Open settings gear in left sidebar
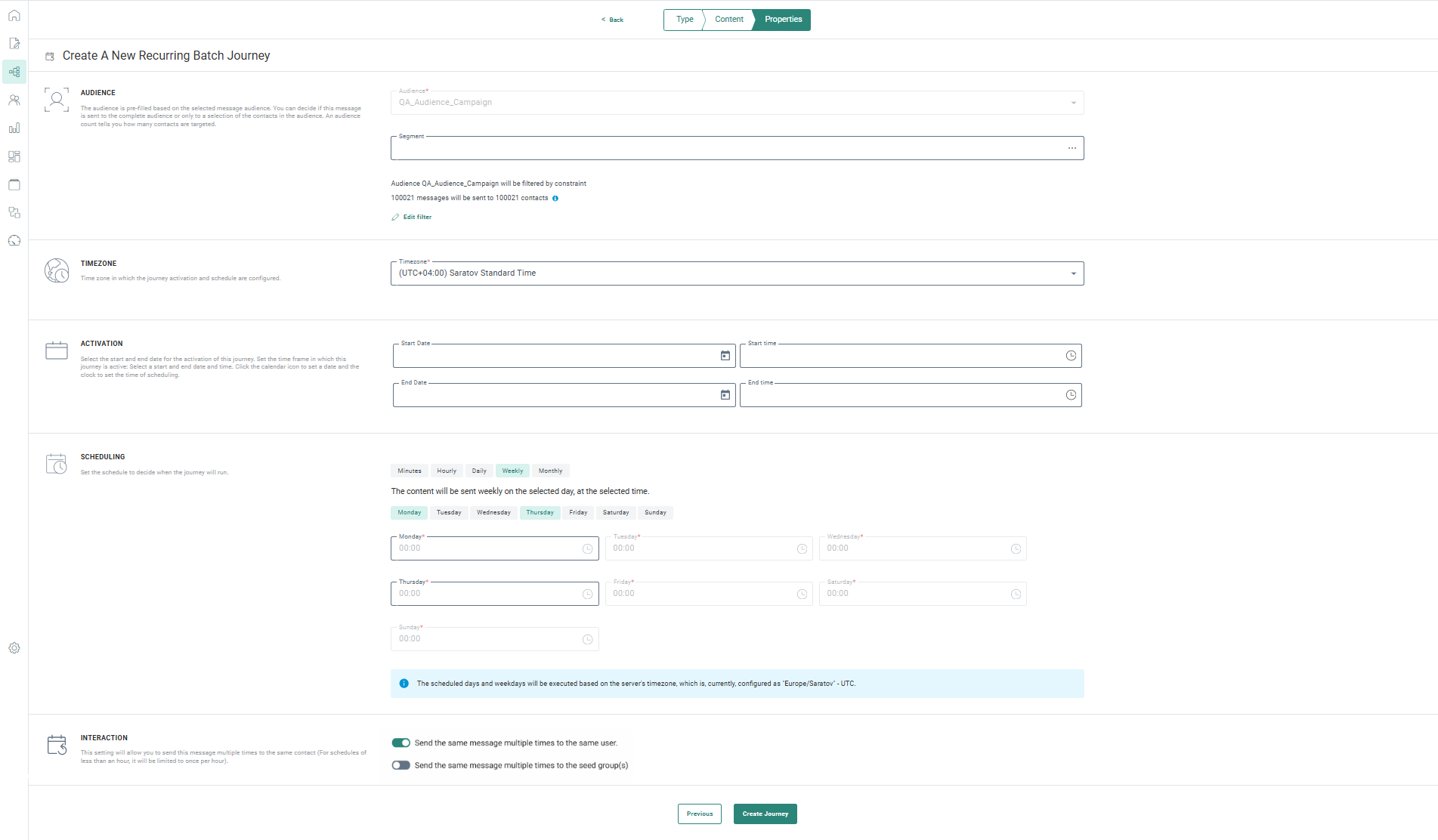Image resolution: width=1438 pixels, height=840 pixels. point(14,648)
